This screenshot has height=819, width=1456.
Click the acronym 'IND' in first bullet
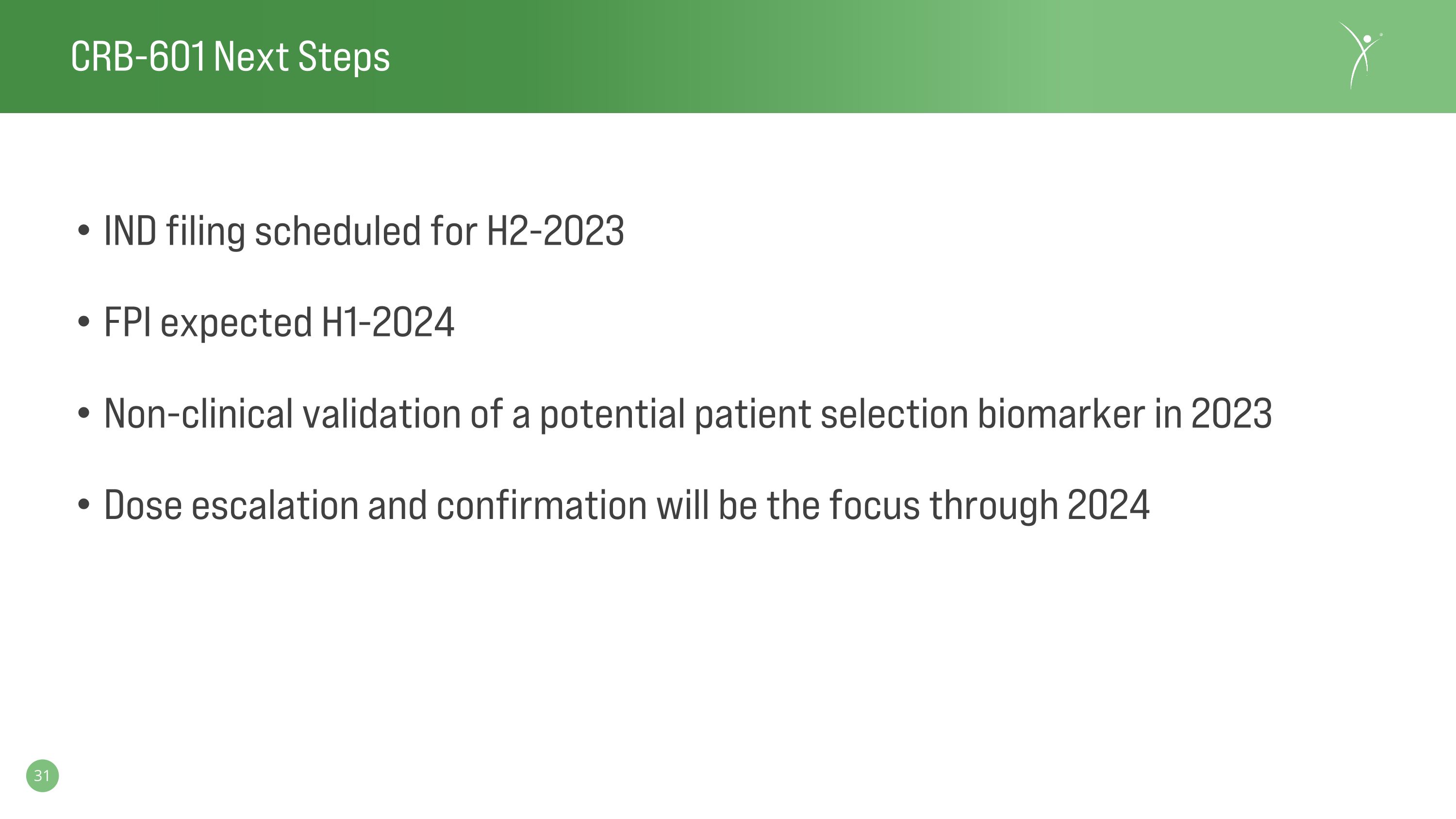131,231
